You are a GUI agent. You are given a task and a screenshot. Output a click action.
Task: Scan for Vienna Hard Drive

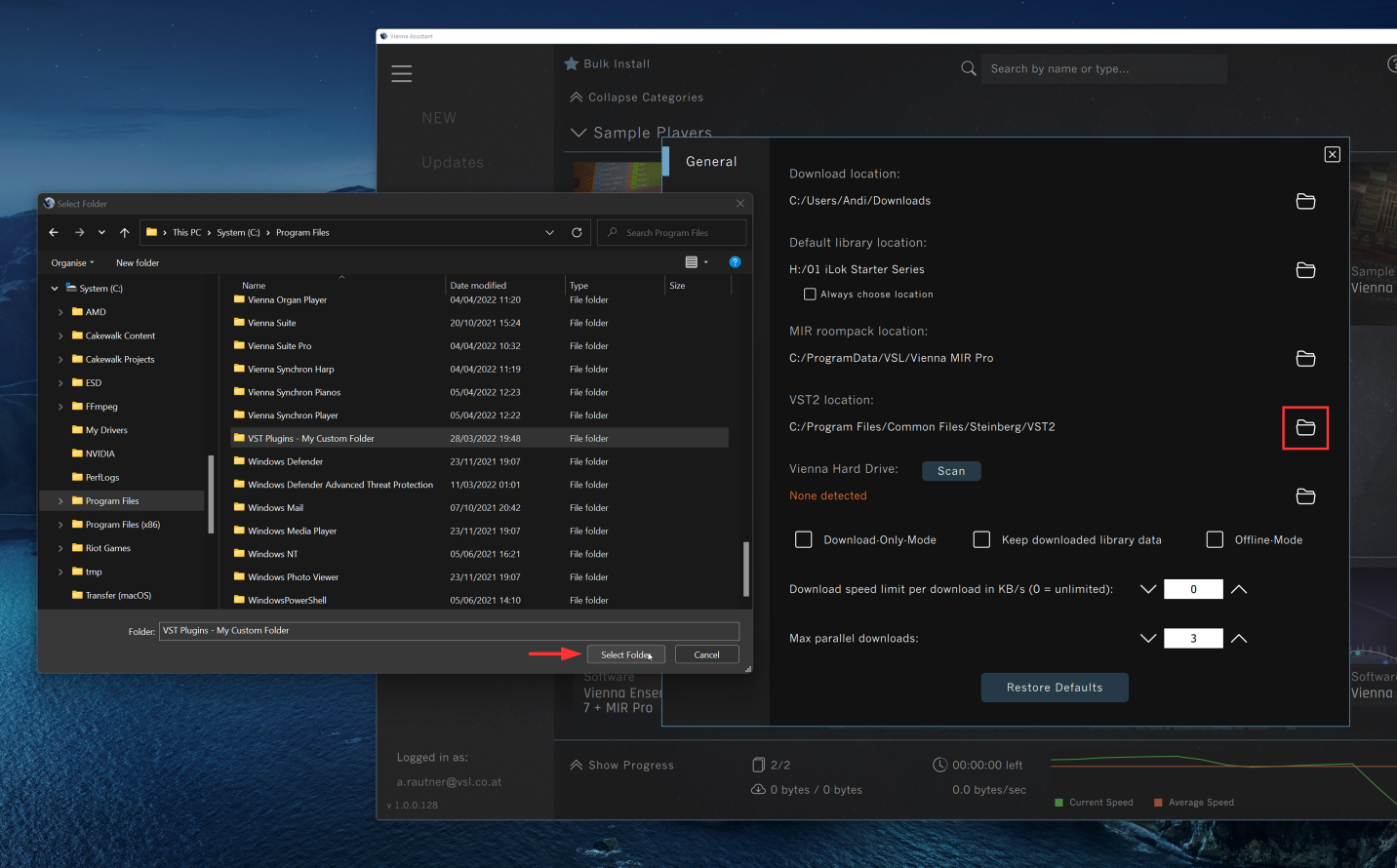tap(951, 471)
